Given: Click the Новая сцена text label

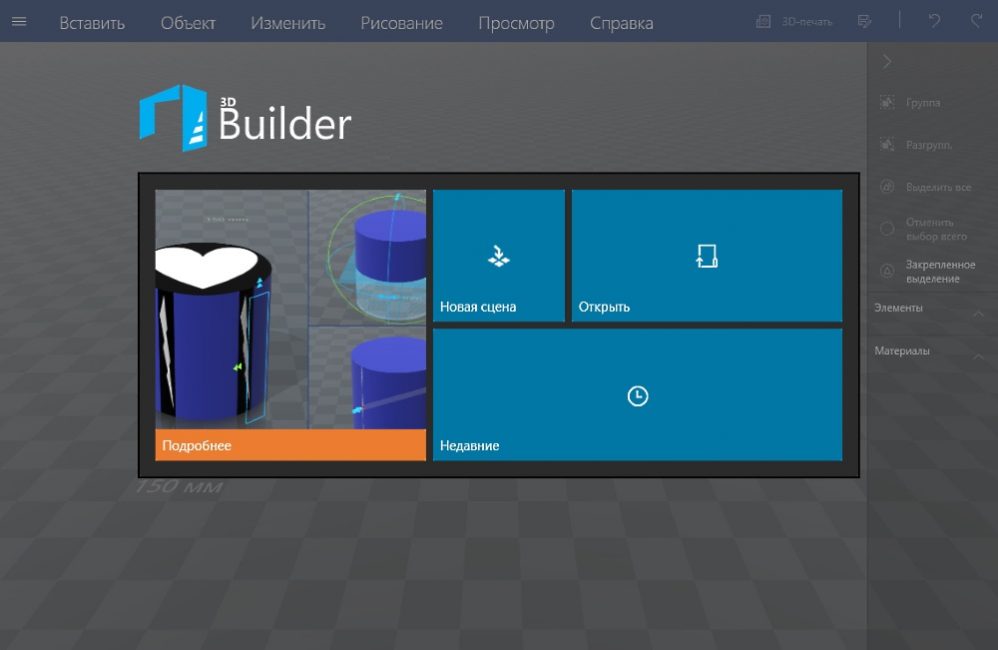Looking at the screenshot, I should point(478,307).
